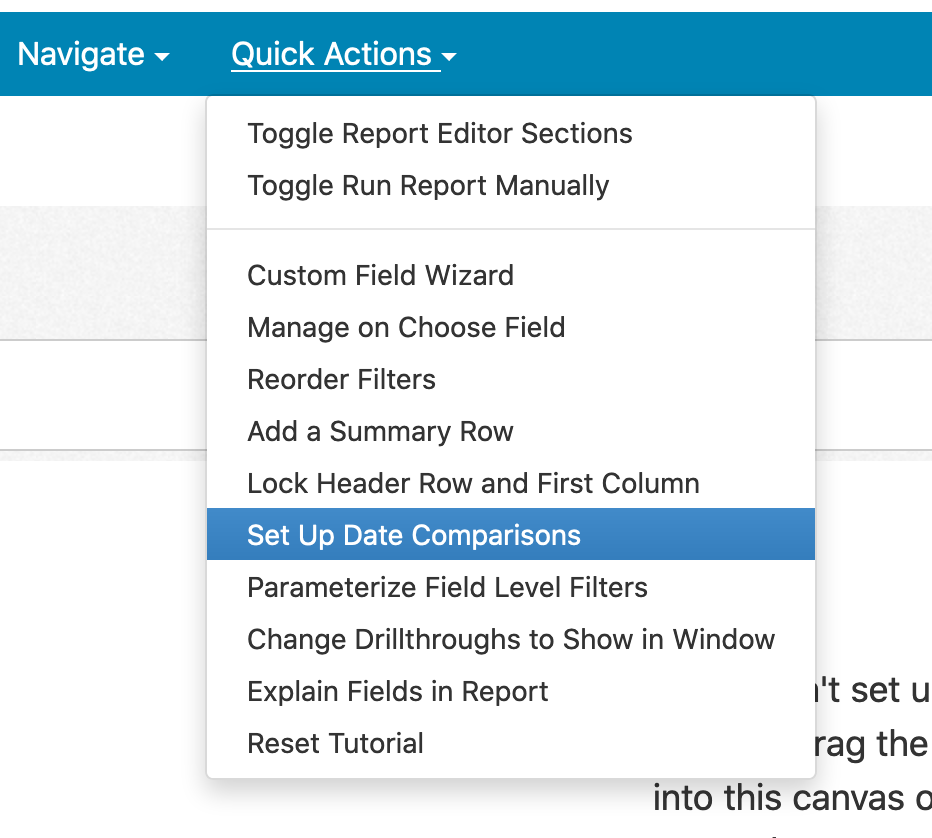Launch the Custom Field Wizard
932x838 pixels.
pos(380,276)
